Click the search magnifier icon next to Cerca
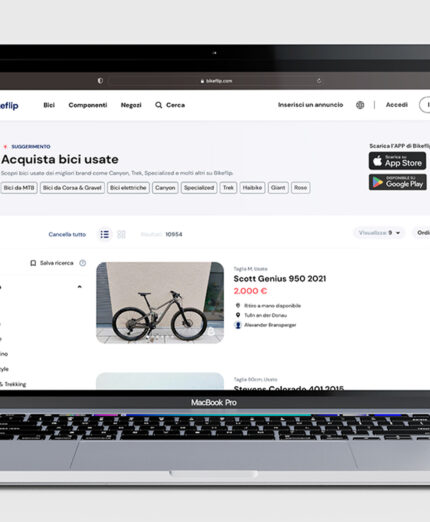430x522 pixels. point(159,105)
